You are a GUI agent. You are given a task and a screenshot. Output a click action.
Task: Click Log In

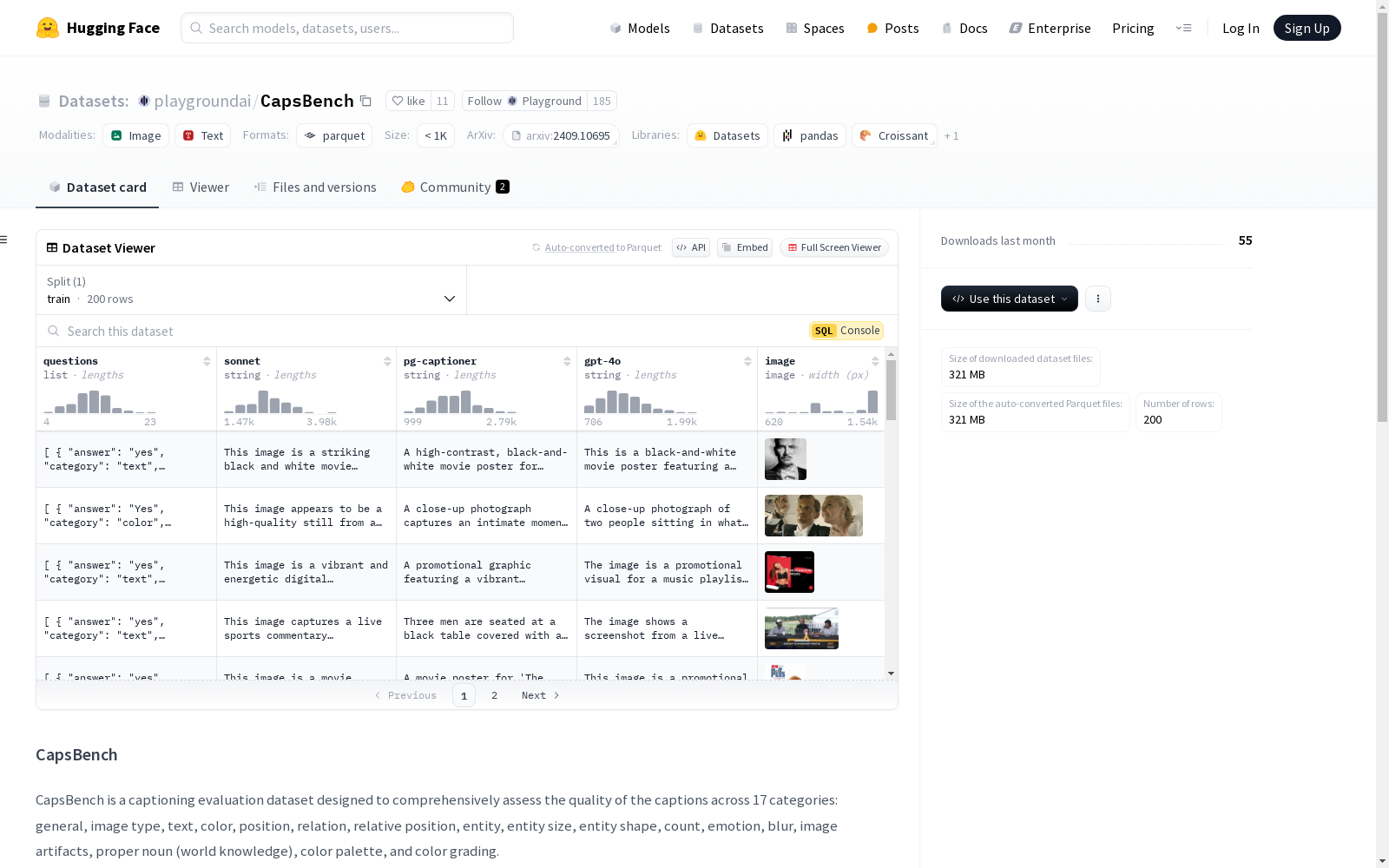pyautogui.click(x=1241, y=28)
